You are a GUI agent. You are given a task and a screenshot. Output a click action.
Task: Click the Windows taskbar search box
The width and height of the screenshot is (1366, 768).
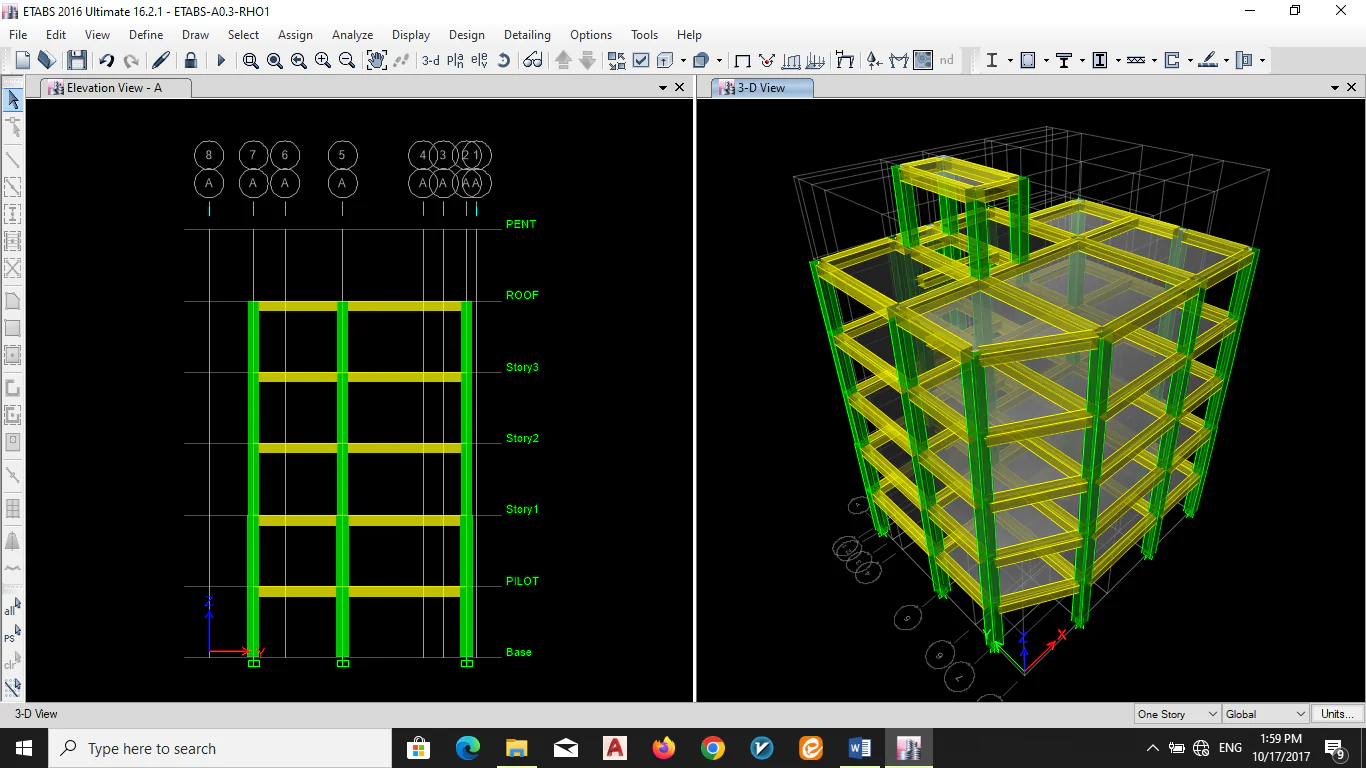pyautogui.click(x=218, y=748)
